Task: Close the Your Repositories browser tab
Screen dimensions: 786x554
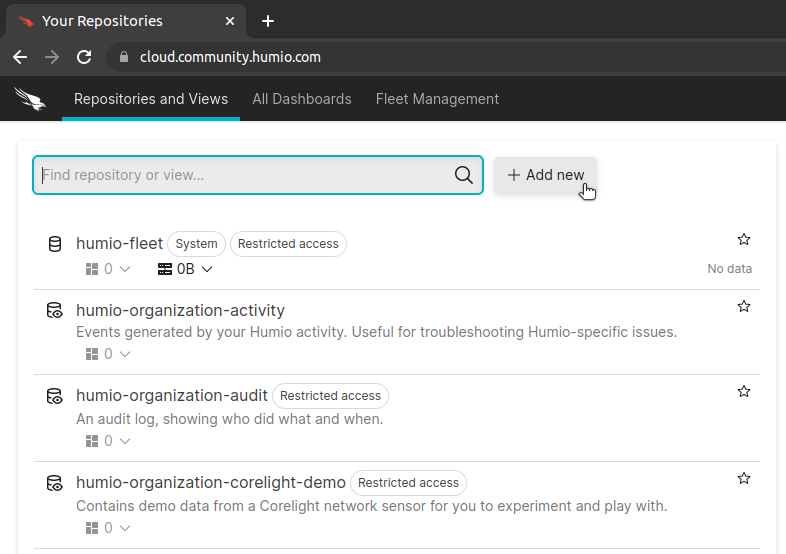Action: pyautogui.click(x=230, y=21)
